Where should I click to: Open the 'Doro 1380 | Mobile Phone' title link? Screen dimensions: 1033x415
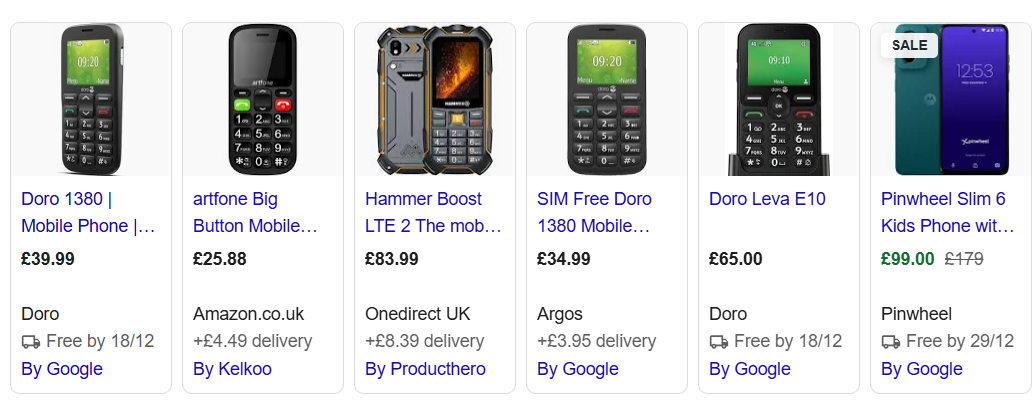coord(88,212)
